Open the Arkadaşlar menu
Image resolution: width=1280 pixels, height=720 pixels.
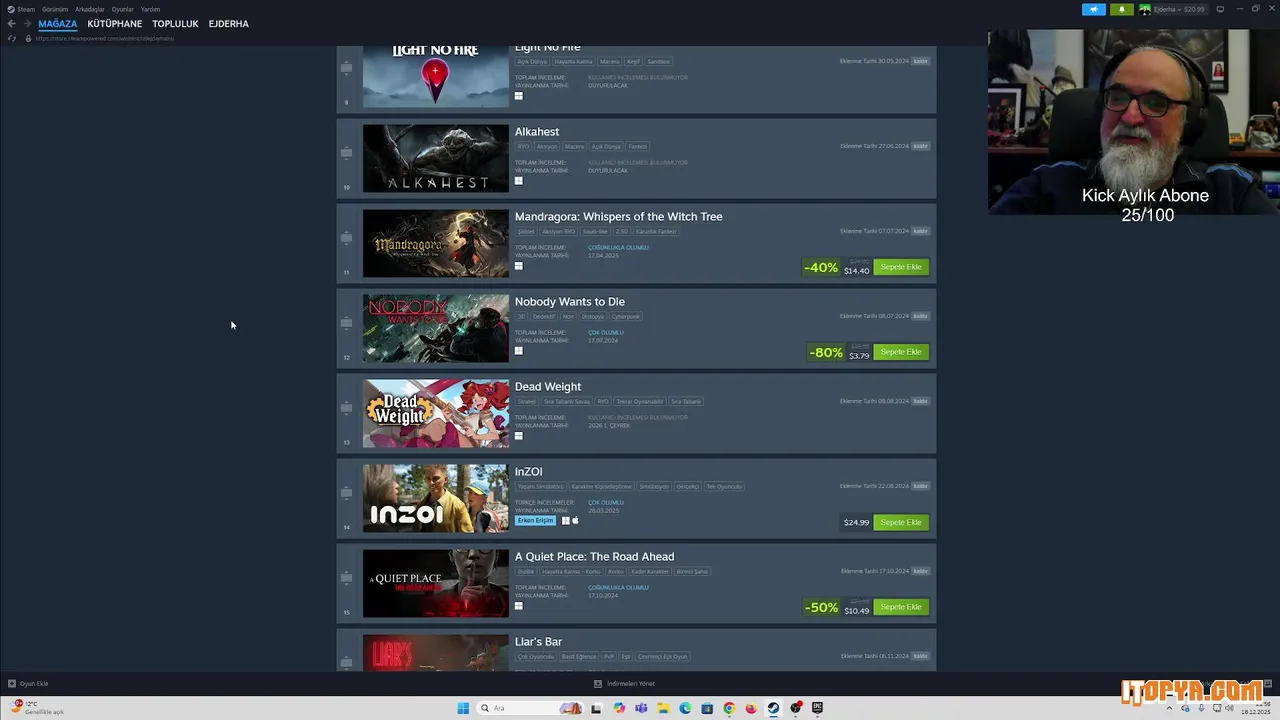pyautogui.click(x=90, y=9)
